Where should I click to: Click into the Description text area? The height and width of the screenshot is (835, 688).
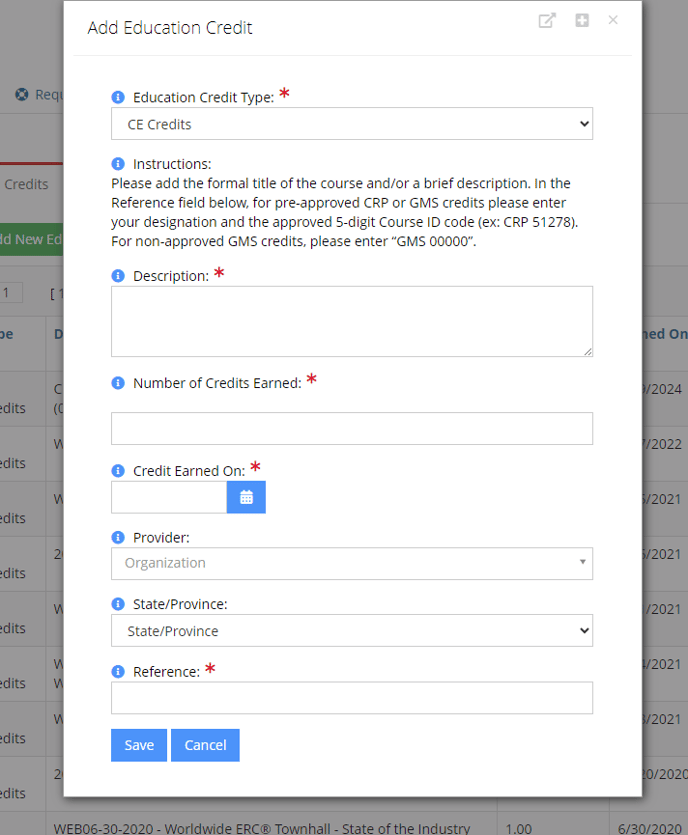(351, 321)
